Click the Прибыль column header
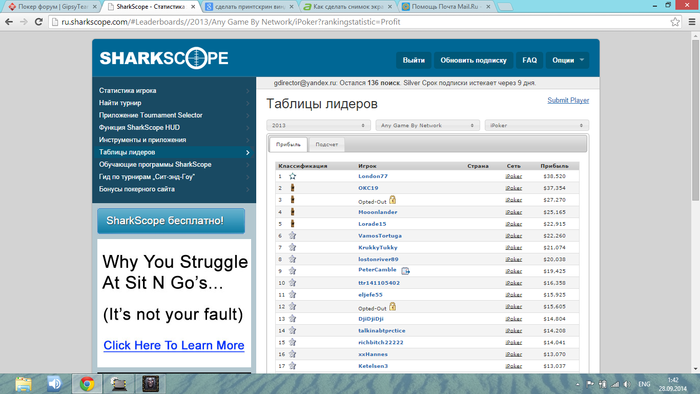Image resolution: width=700 pixels, height=394 pixels. click(554, 166)
